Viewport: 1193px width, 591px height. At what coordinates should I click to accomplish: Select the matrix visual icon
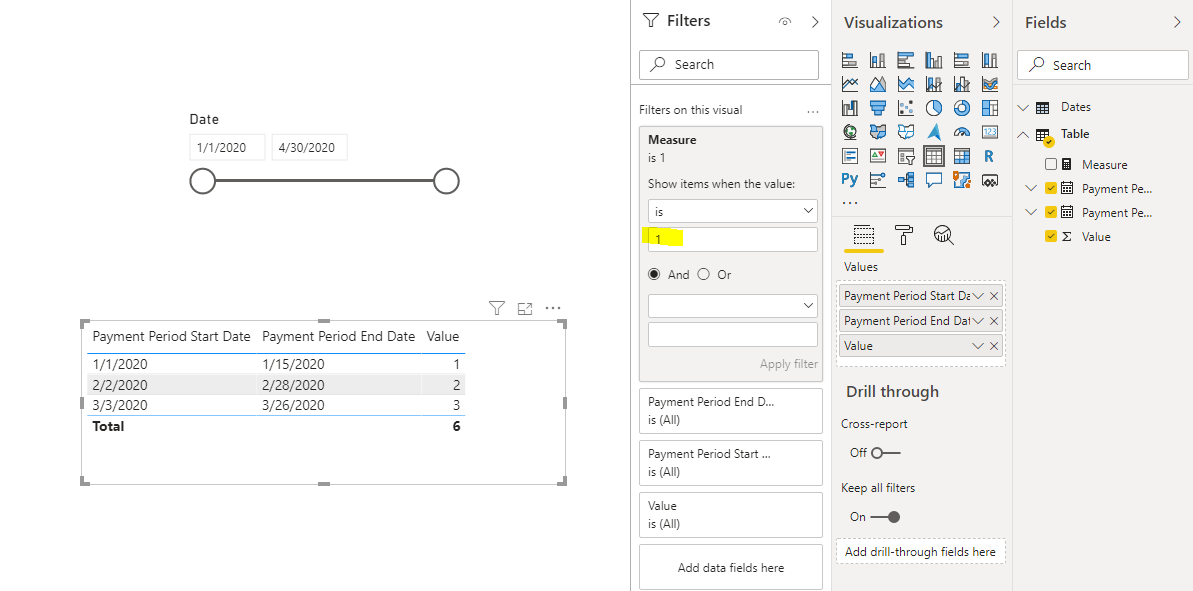962,156
